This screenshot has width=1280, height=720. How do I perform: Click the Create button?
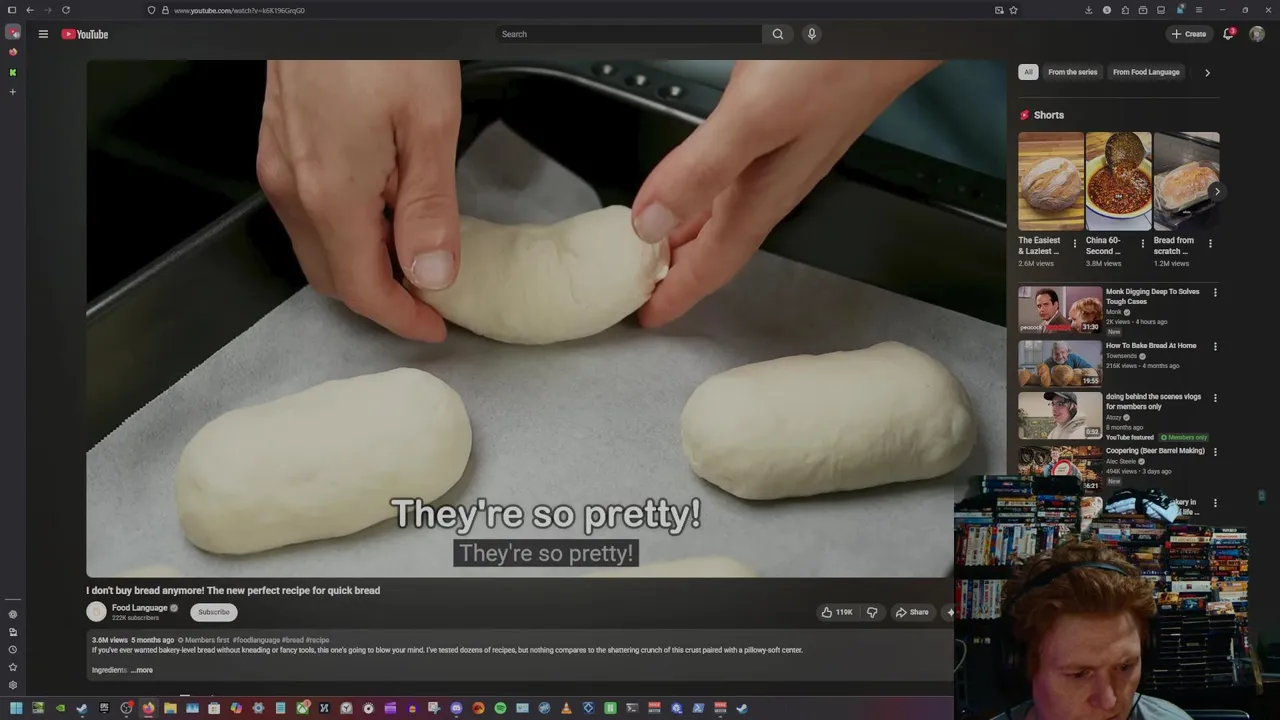click(x=1189, y=34)
